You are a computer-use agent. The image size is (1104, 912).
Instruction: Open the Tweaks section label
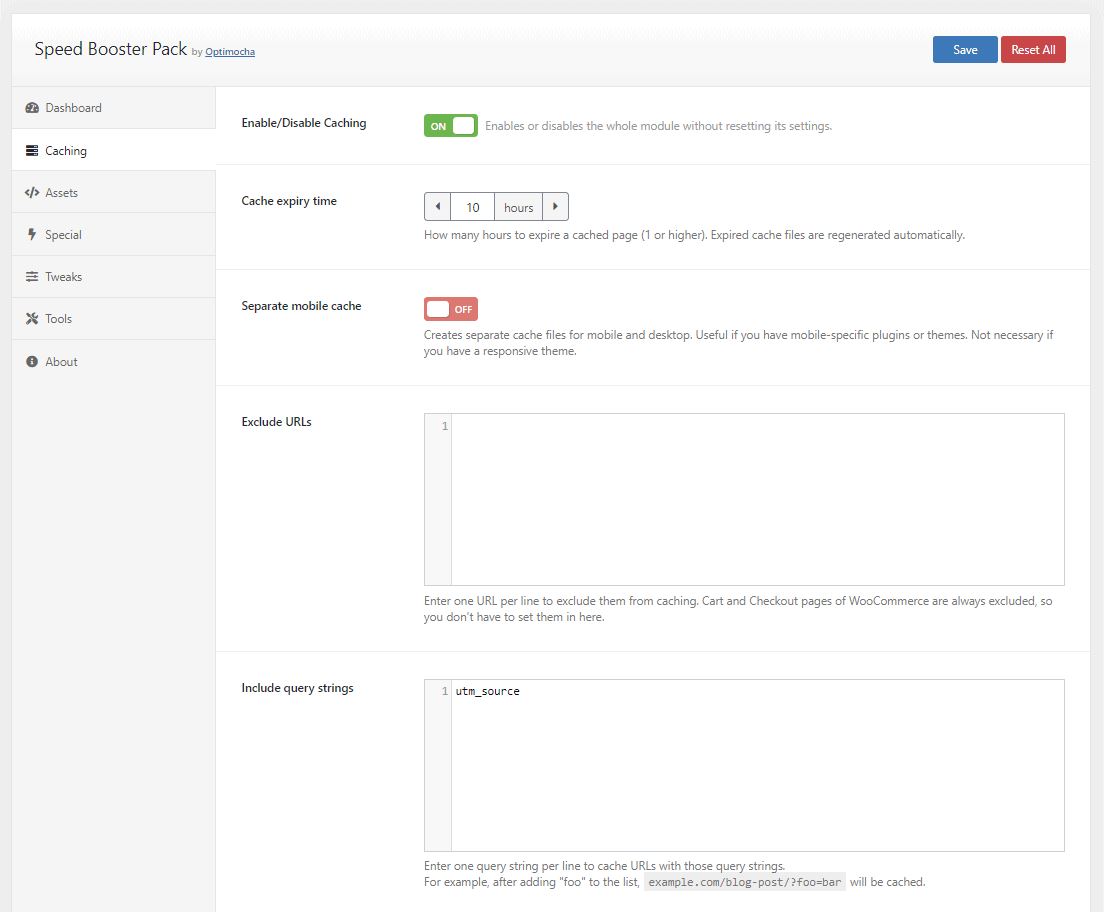tap(63, 277)
